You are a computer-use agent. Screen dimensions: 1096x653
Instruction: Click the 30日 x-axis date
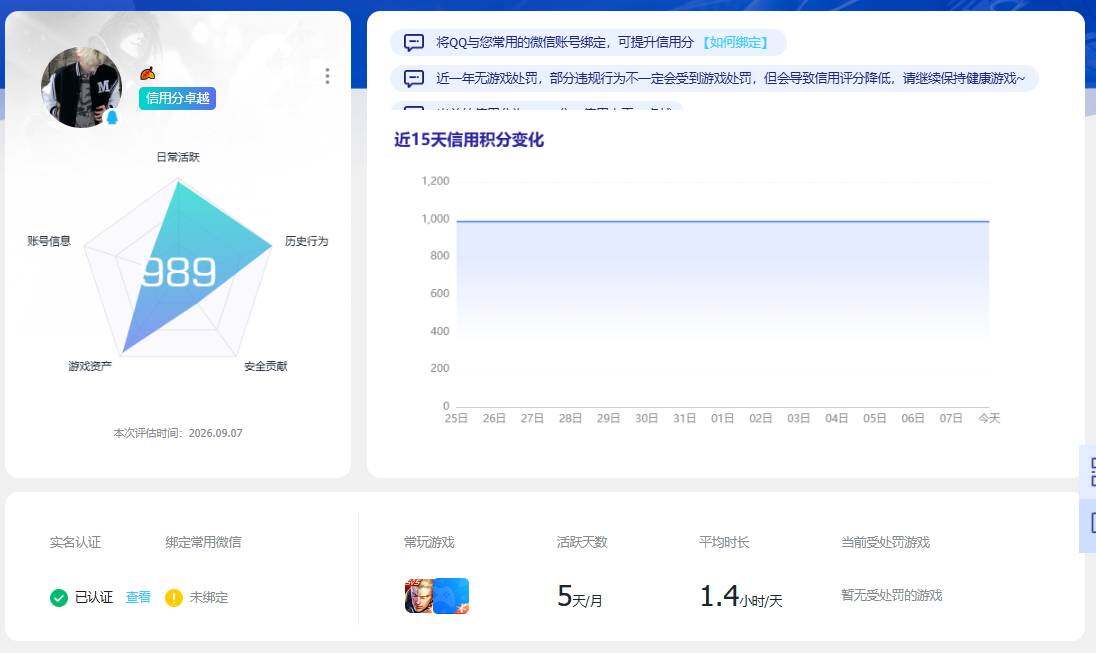point(647,418)
